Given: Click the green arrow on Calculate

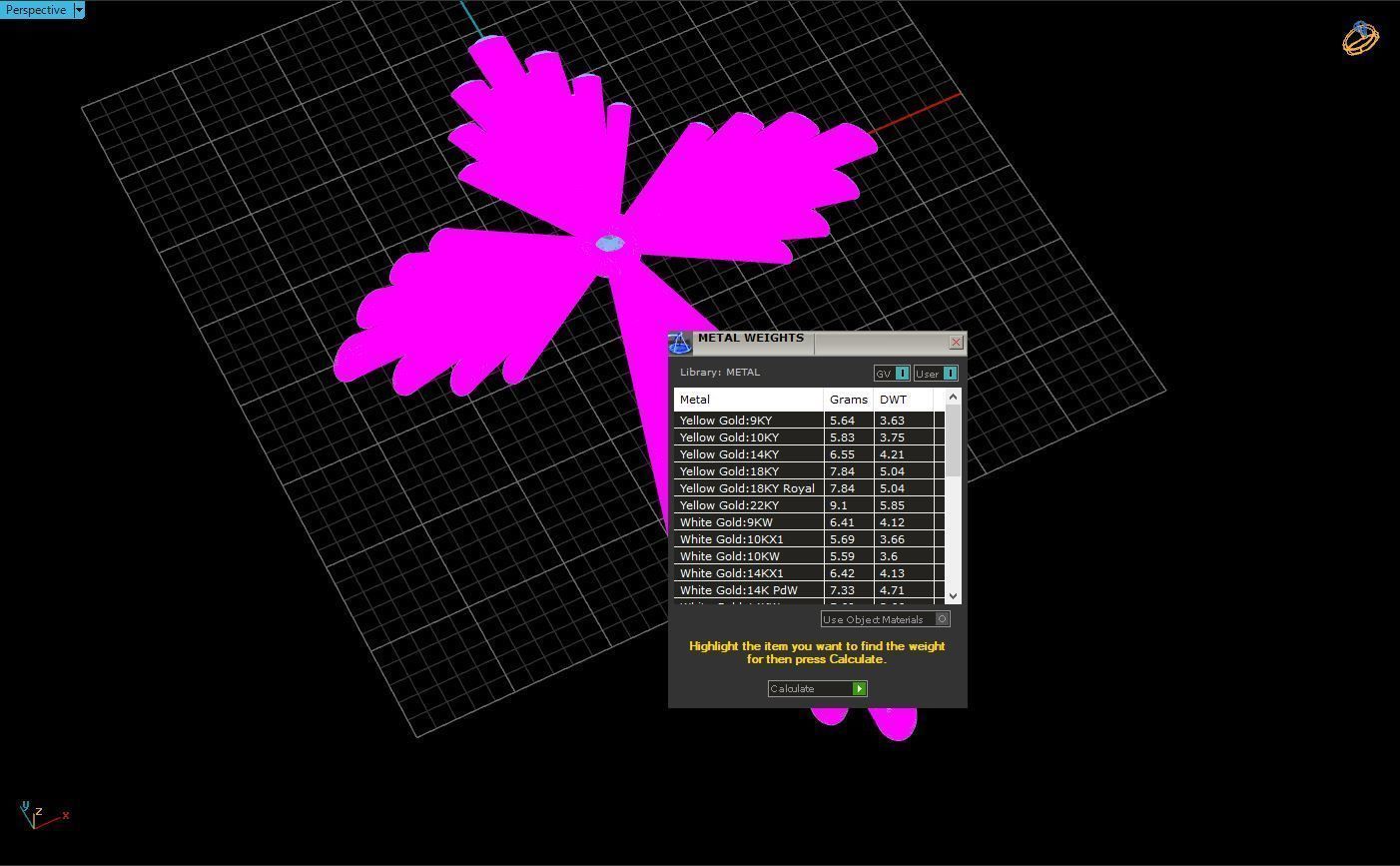Looking at the screenshot, I should pos(859,688).
